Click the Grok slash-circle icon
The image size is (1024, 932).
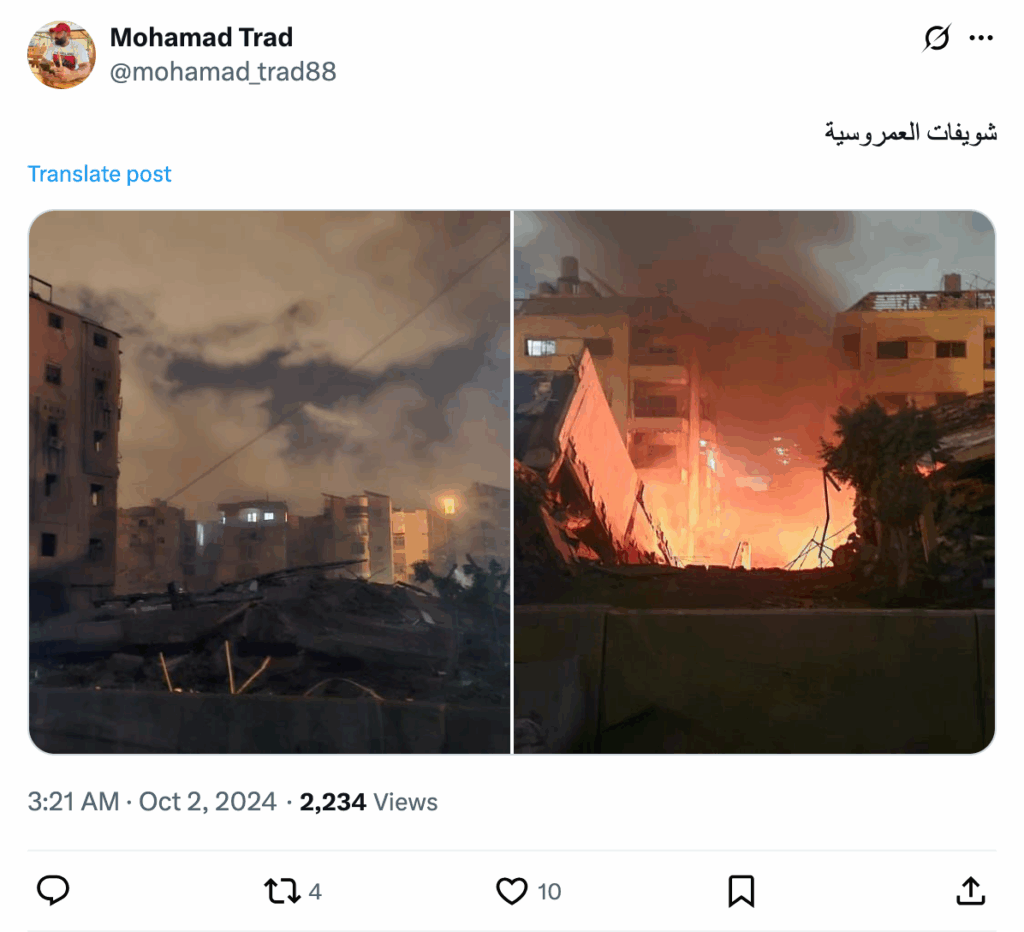(936, 38)
